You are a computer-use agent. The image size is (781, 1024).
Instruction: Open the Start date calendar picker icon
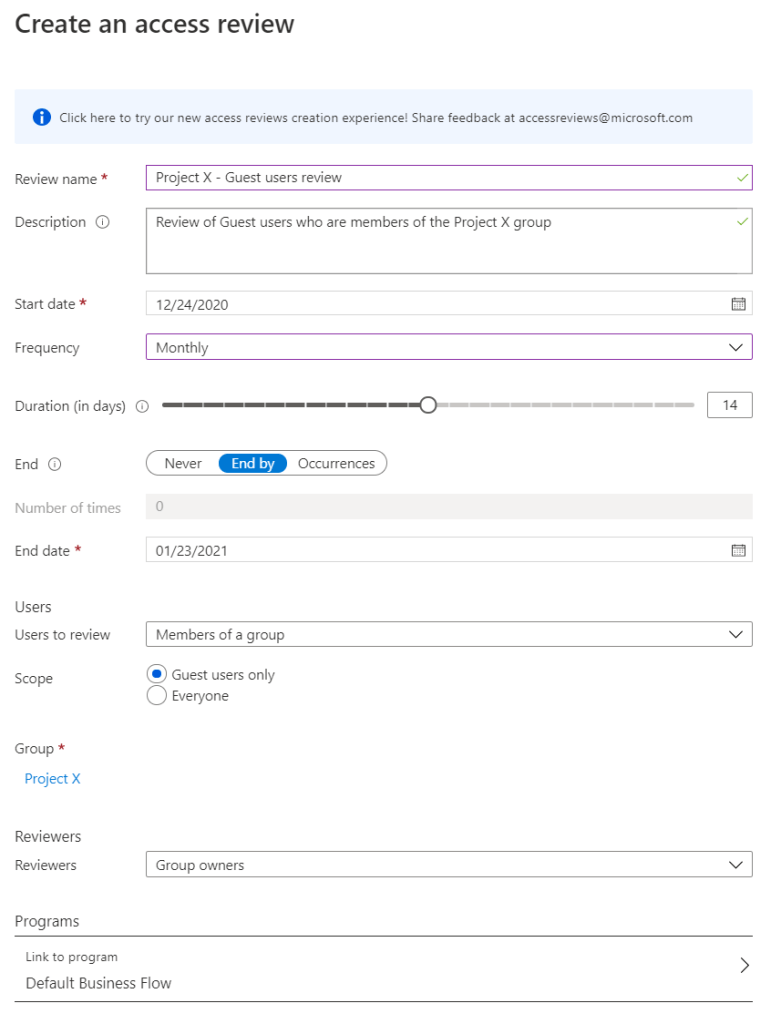point(738,304)
